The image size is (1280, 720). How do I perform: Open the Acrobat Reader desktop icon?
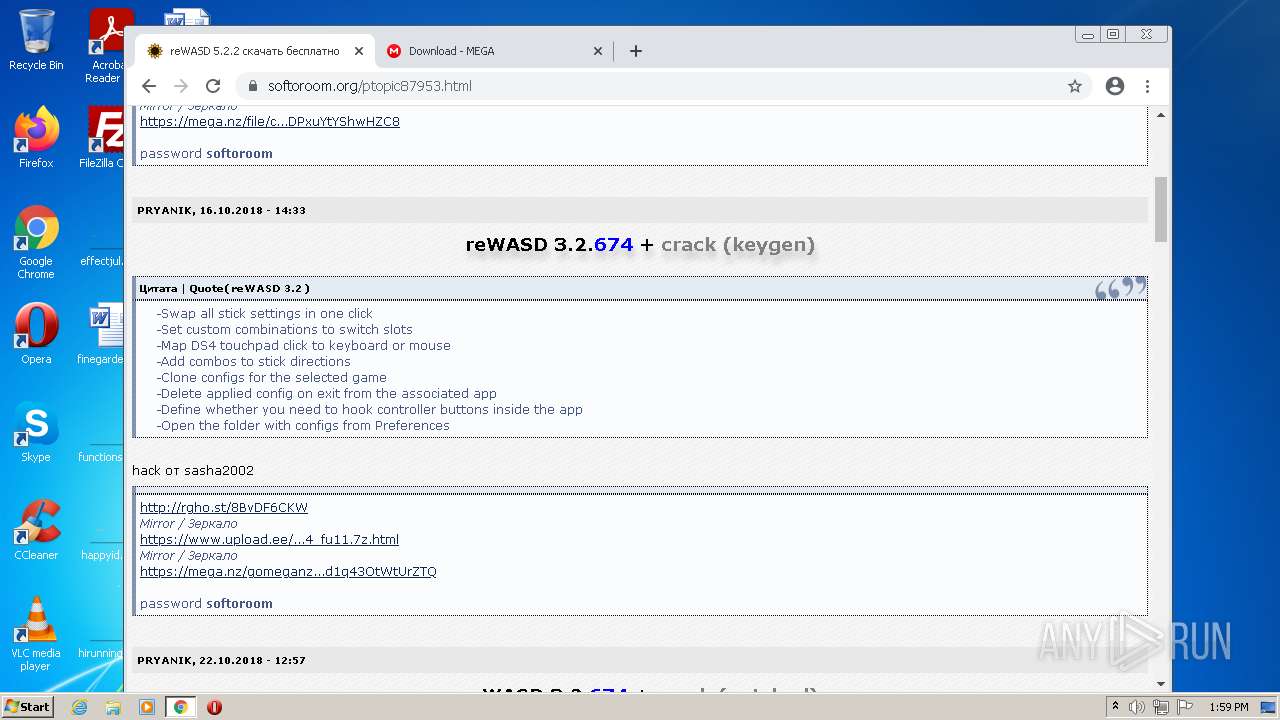[106, 46]
